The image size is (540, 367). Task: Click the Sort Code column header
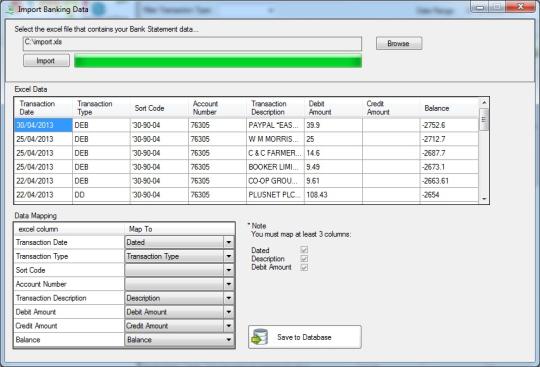159,108
